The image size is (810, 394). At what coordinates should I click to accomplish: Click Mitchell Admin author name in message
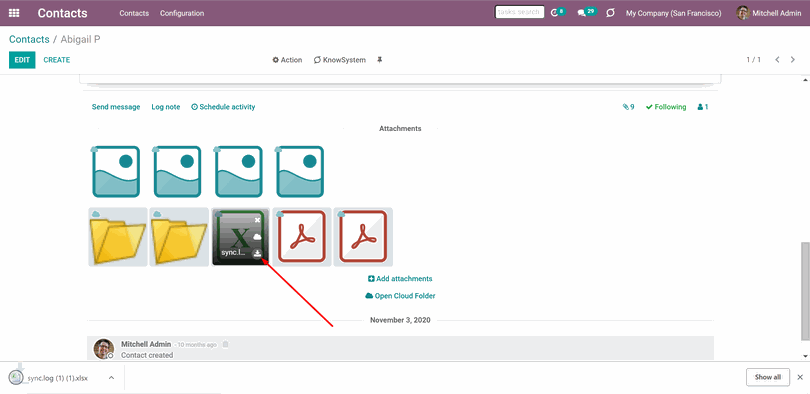tap(146, 344)
